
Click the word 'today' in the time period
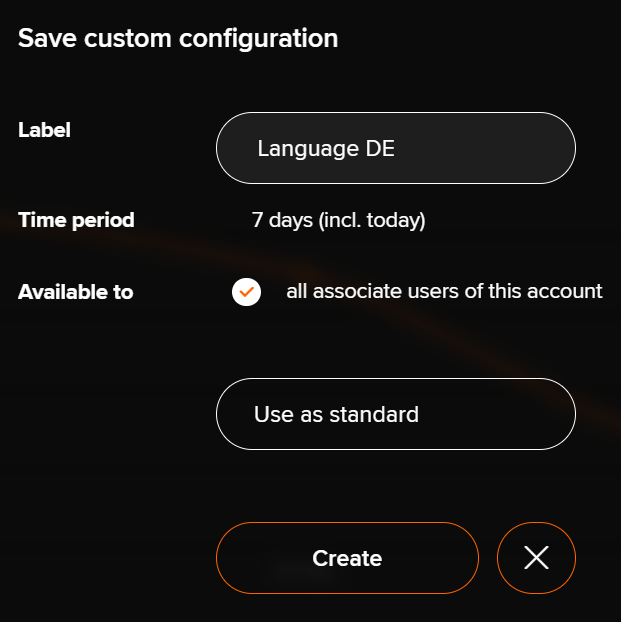[392, 220]
